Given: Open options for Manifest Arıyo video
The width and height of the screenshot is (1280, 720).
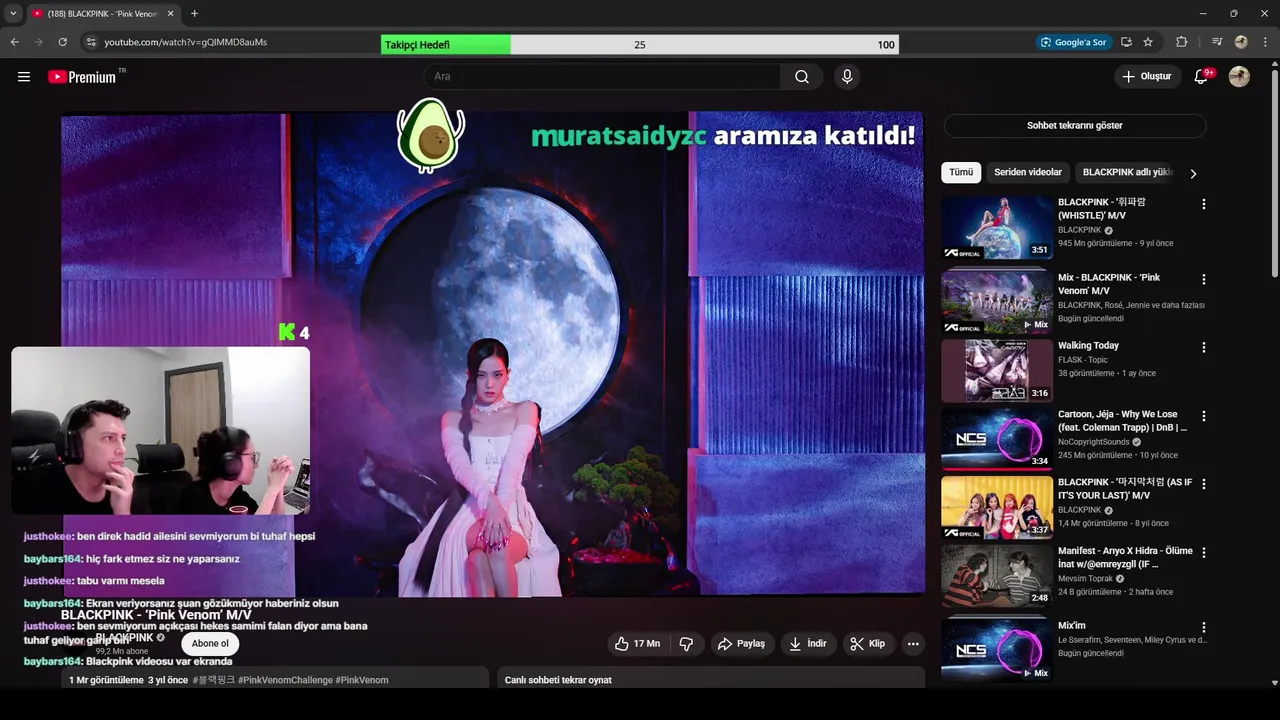Looking at the screenshot, I should [x=1203, y=552].
